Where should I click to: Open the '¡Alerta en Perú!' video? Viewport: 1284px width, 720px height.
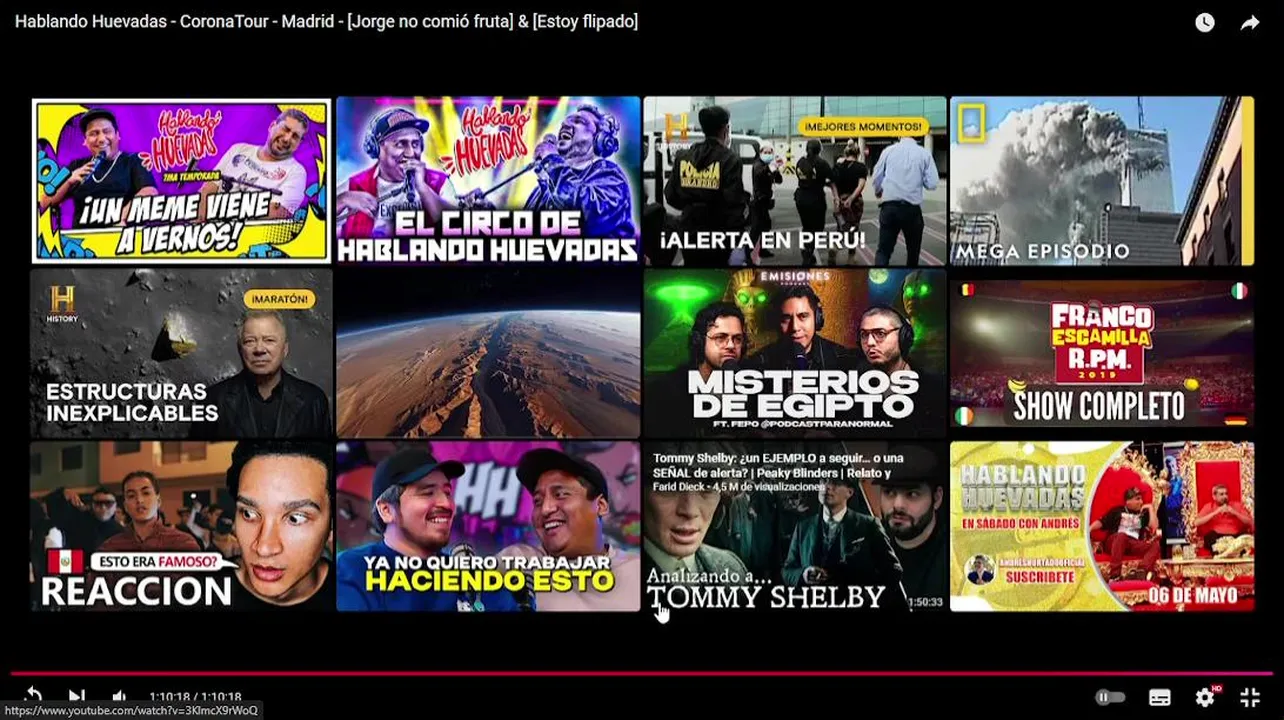[795, 181]
